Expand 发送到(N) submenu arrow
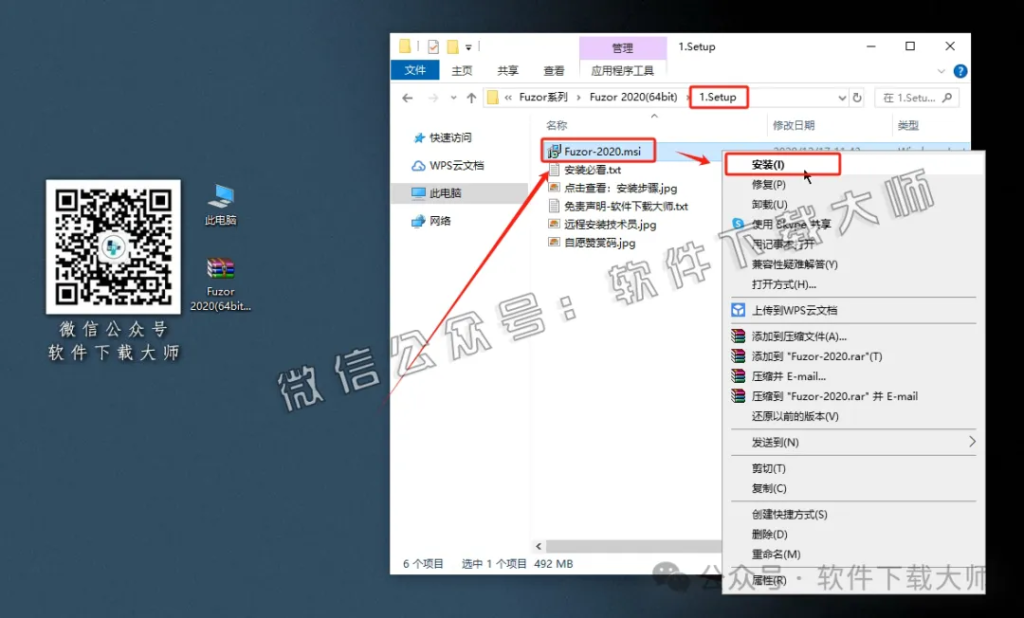The height and width of the screenshot is (618, 1024). click(972, 442)
